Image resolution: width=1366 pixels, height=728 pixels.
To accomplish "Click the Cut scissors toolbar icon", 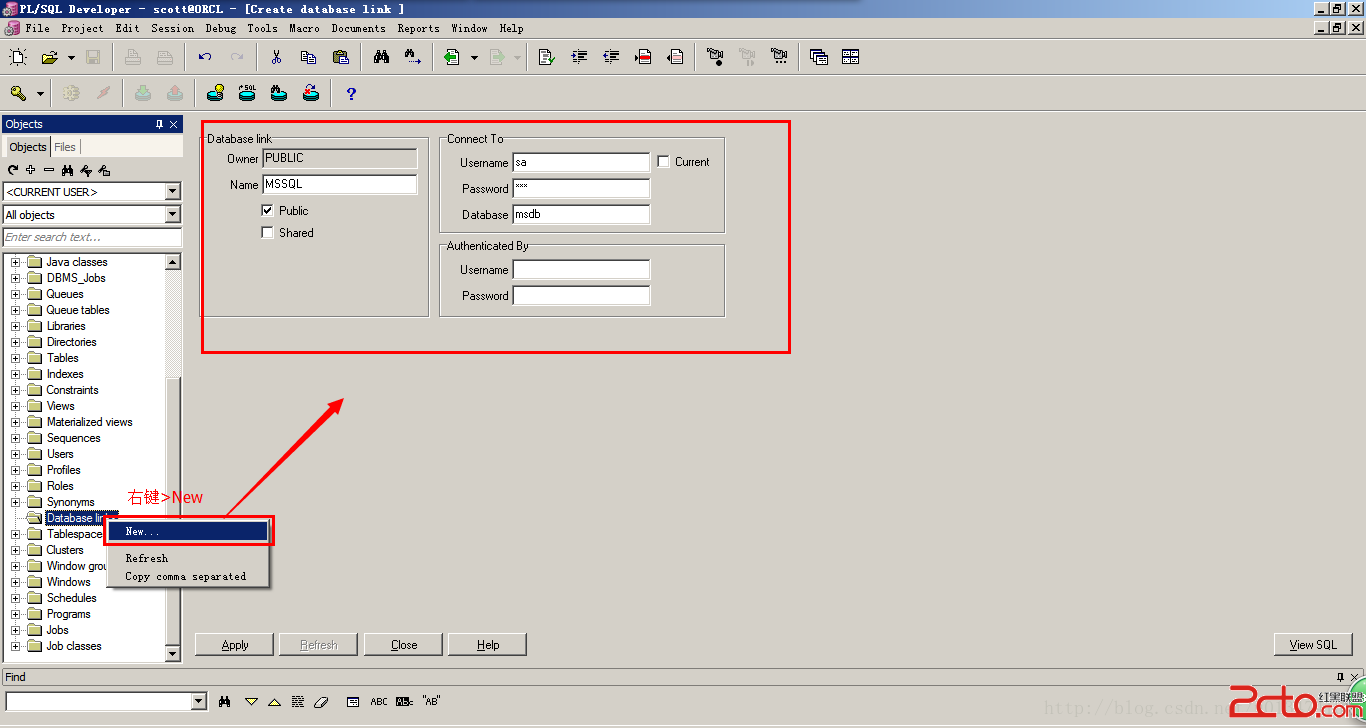I will 277,57.
